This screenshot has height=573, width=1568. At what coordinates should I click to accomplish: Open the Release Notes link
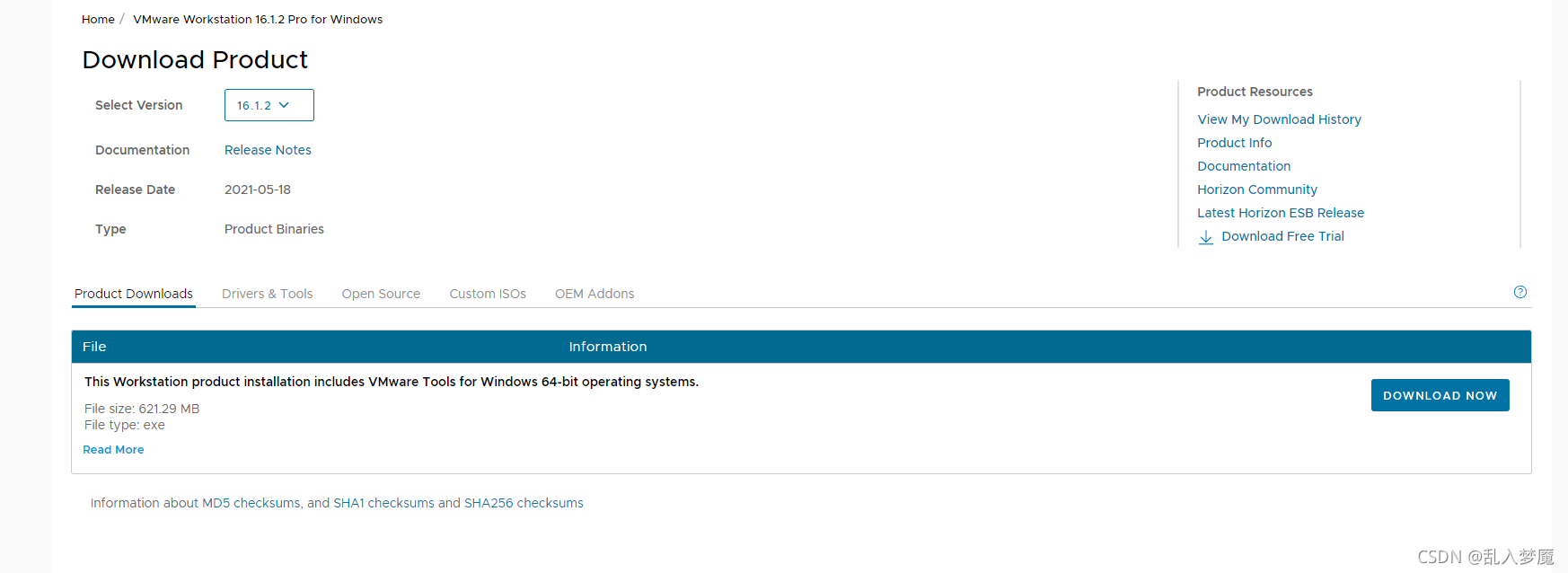(268, 150)
